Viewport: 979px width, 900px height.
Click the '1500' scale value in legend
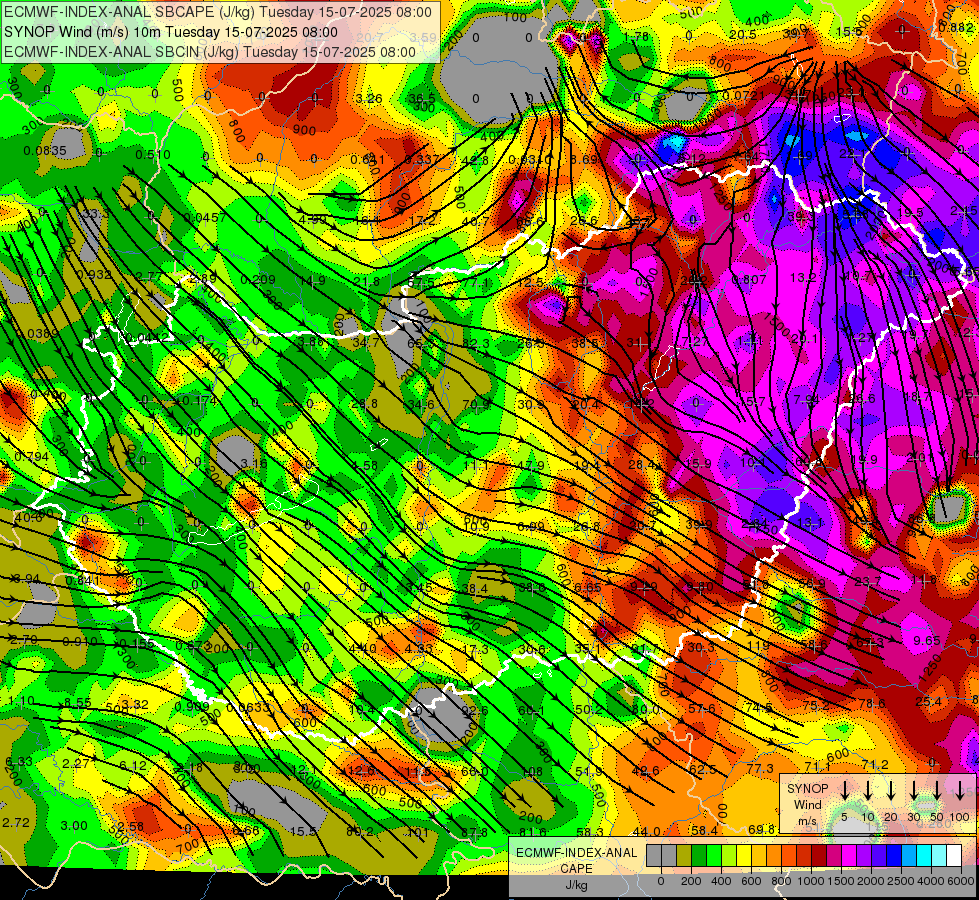[840, 881]
